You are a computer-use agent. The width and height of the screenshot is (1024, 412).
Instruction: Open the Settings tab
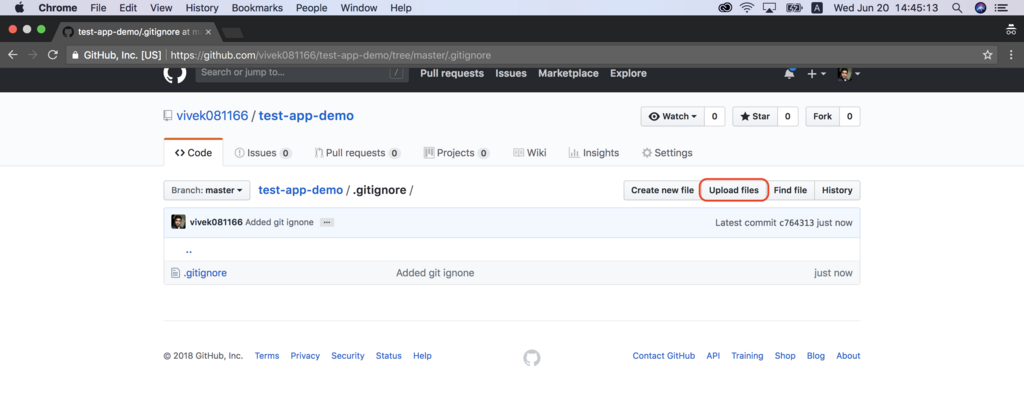pos(667,153)
